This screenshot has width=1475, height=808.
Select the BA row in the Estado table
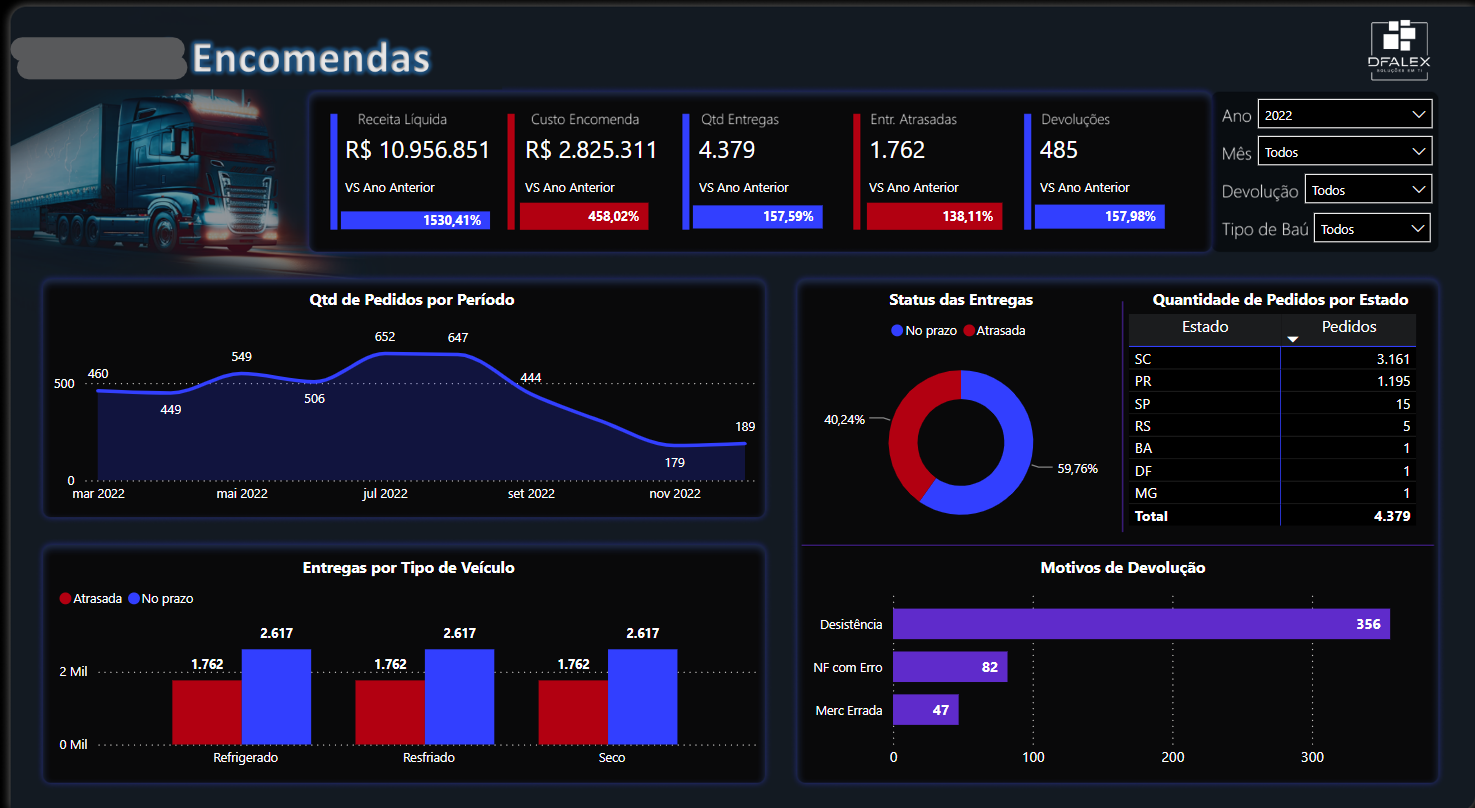[x=1272, y=448]
